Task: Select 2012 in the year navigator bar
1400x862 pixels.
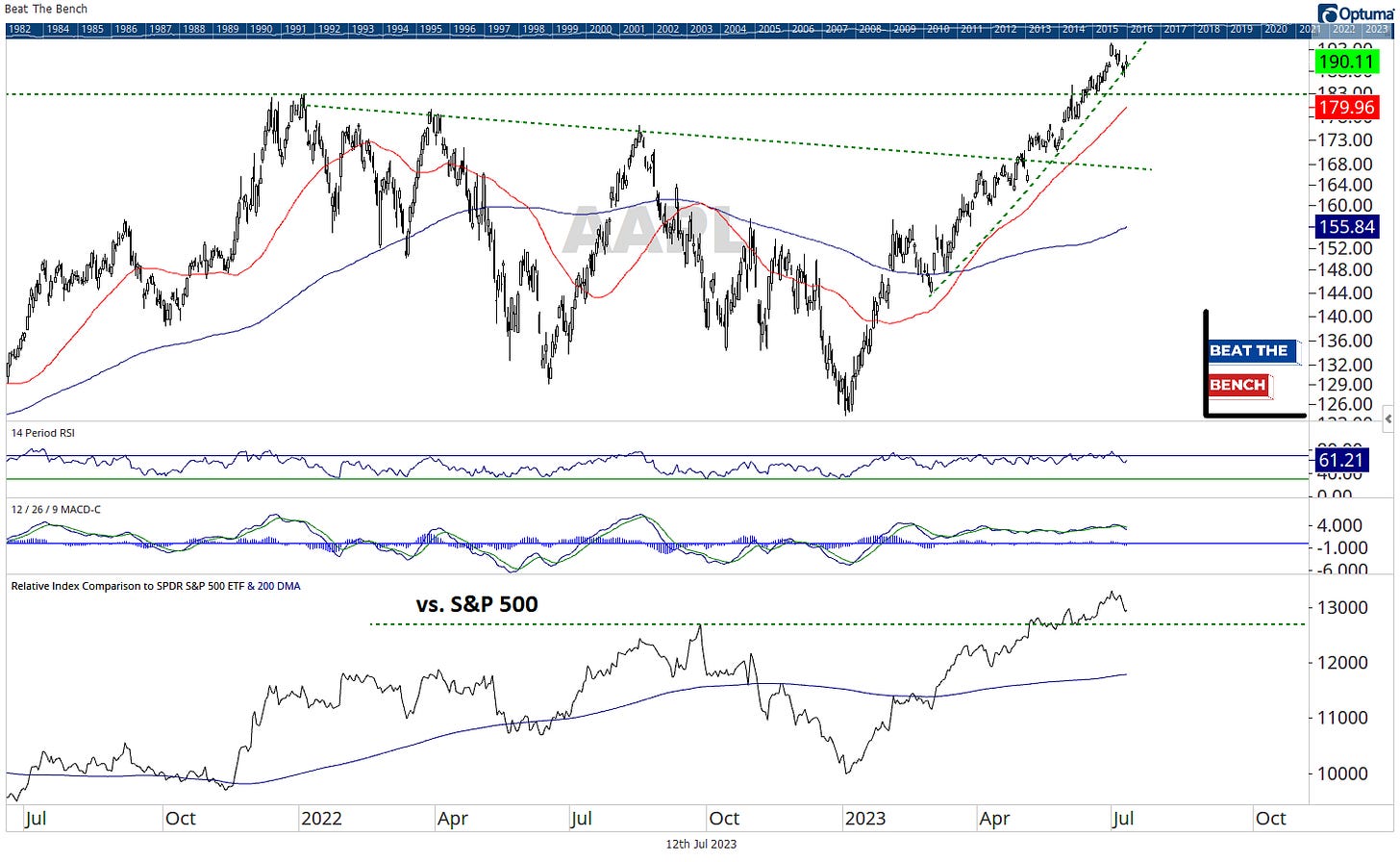Action: tap(1006, 29)
